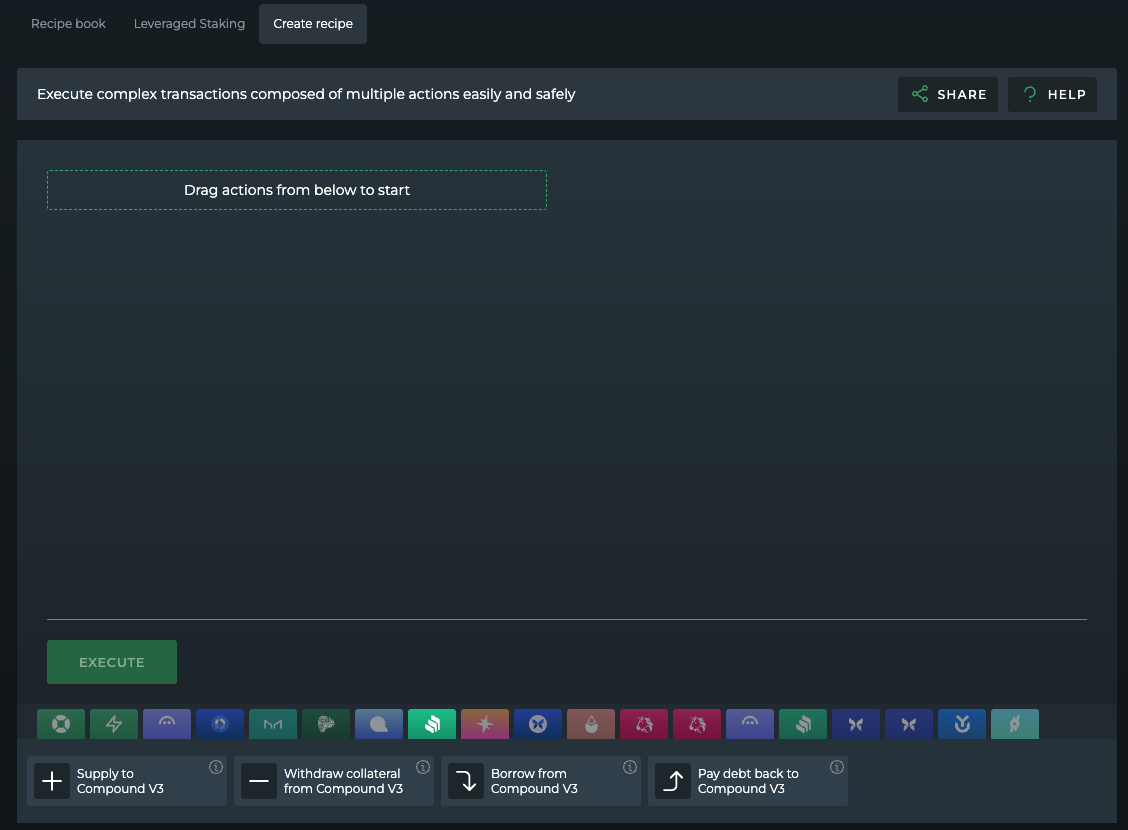Show info for Borrow from Compound V3
This screenshot has height=830, width=1128.
pyautogui.click(x=630, y=768)
